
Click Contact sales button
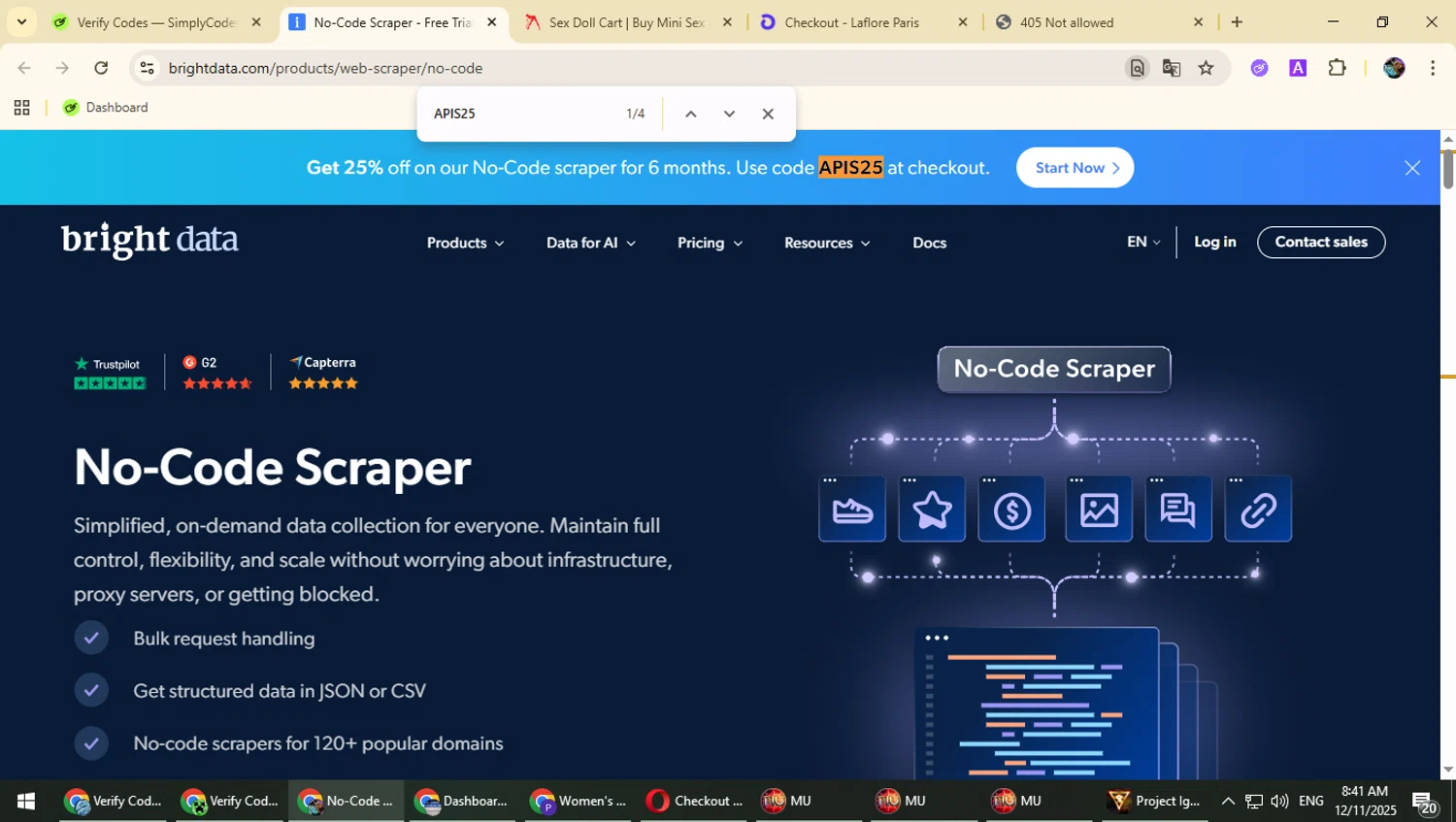click(1321, 242)
